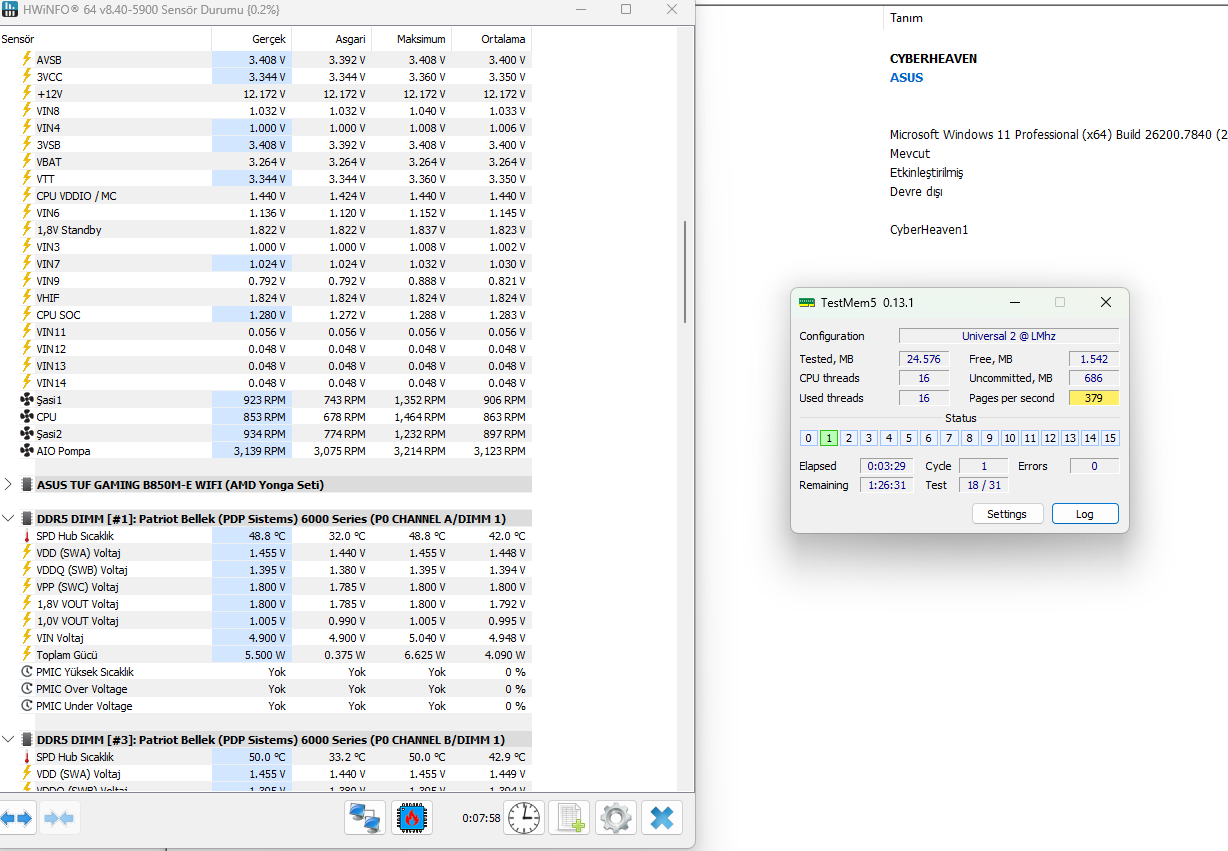Click the Şasi1 fan icon
The width and height of the screenshot is (1228, 851).
[27, 400]
